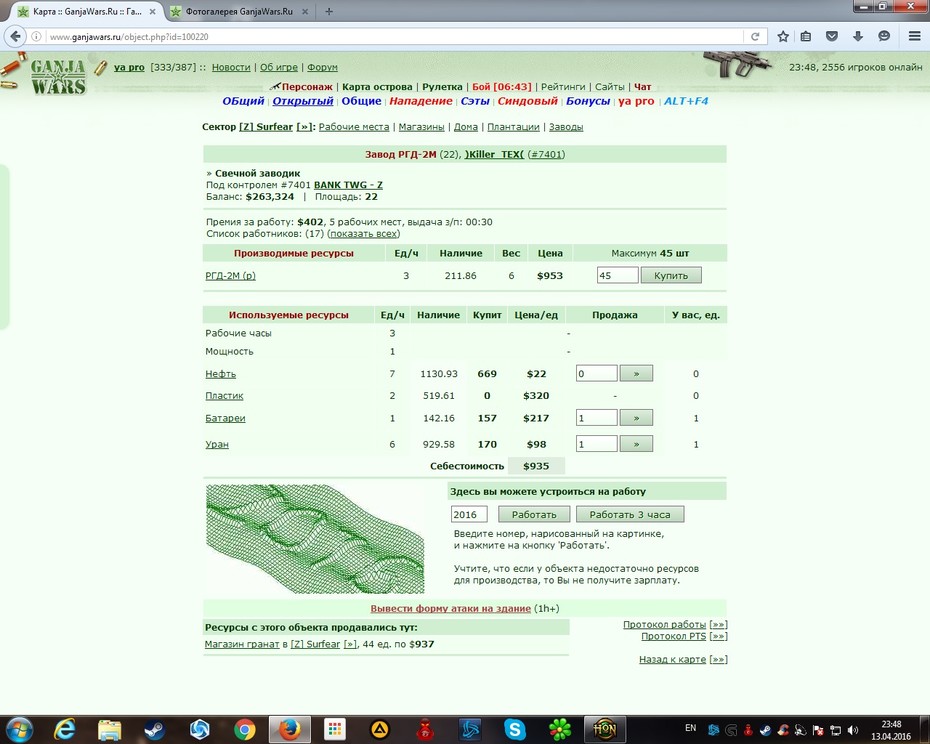Click the Ganja Wars logo
This screenshot has height=744, width=930.
(x=58, y=77)
